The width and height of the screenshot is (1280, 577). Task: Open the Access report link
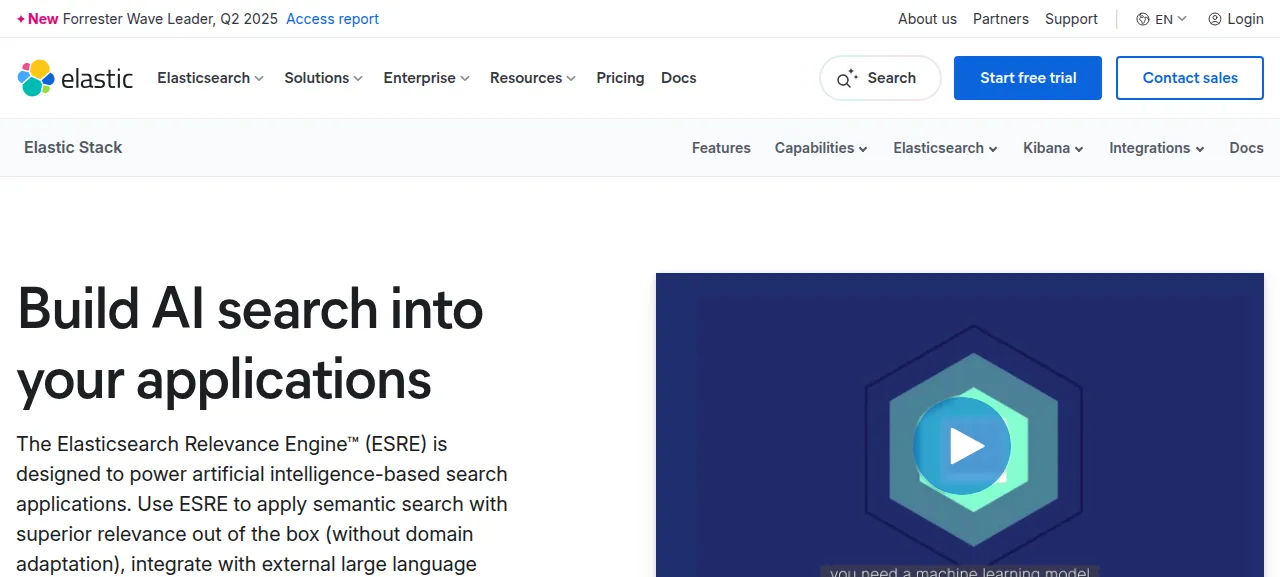pos(332,19)
